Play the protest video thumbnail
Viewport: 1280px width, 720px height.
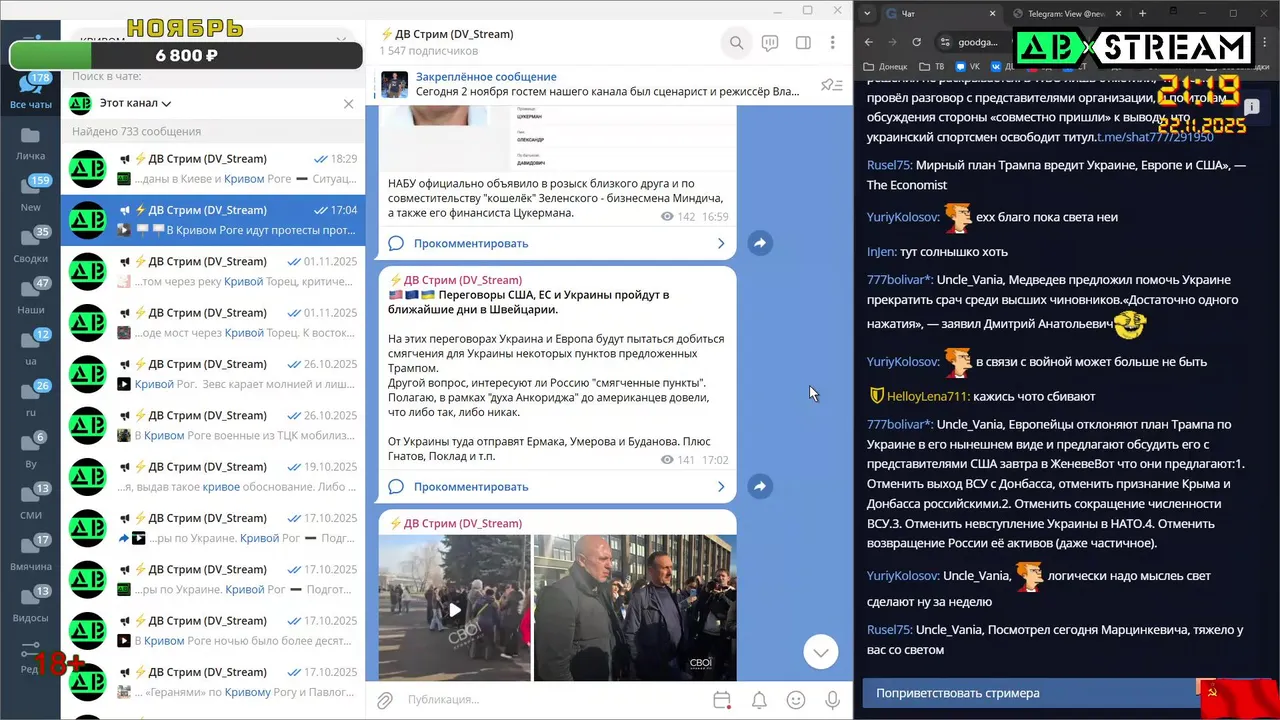(454, 608)
